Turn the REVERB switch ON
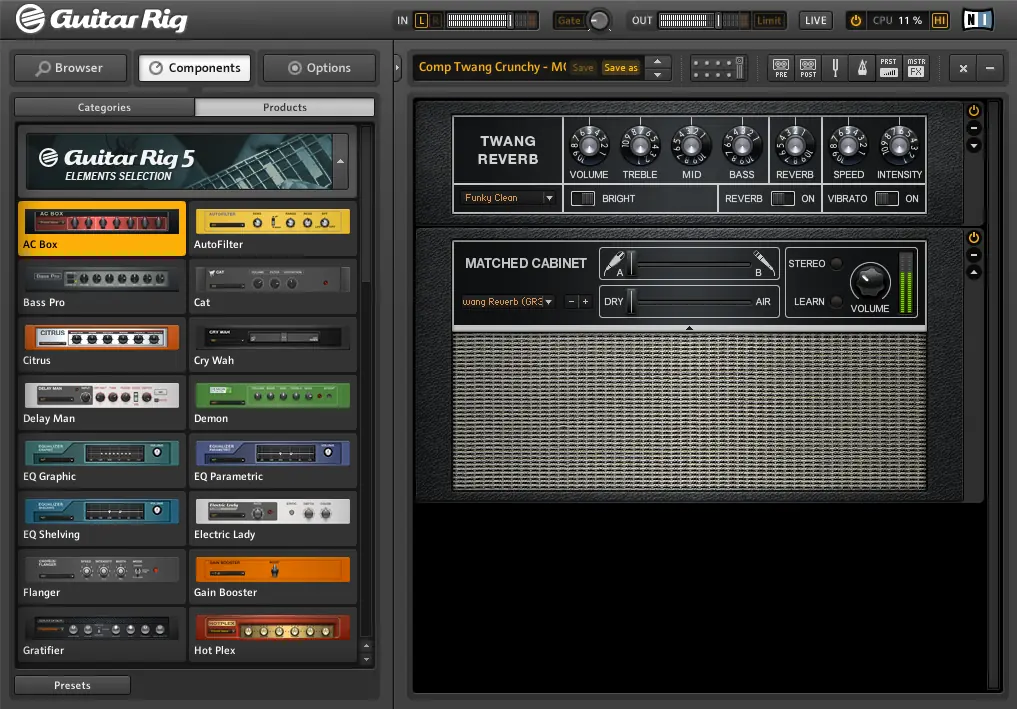The image size is (1017, 709). pyautogui.click(x=783, y=198)
